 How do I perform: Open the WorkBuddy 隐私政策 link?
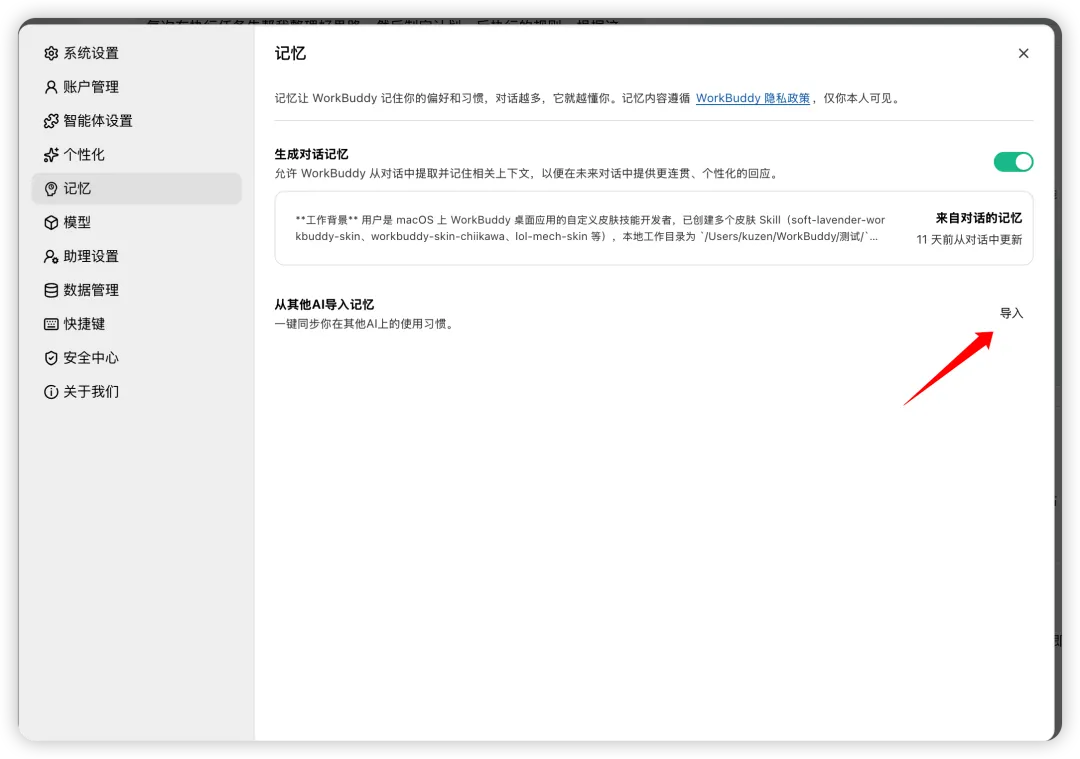tap(752, 98)
